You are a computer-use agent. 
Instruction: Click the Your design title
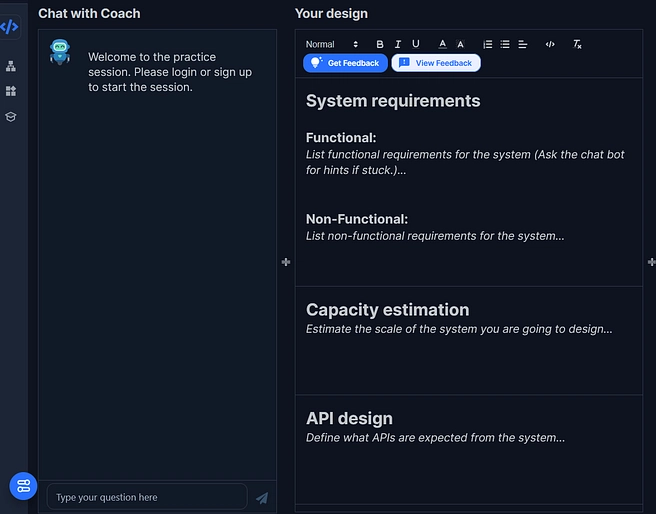(331, 13)
